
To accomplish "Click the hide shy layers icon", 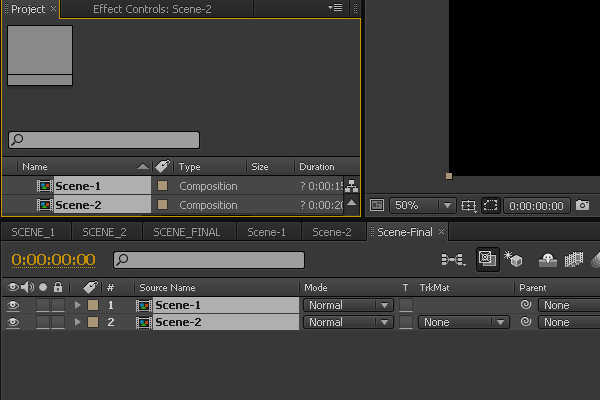I will point(548,260).
